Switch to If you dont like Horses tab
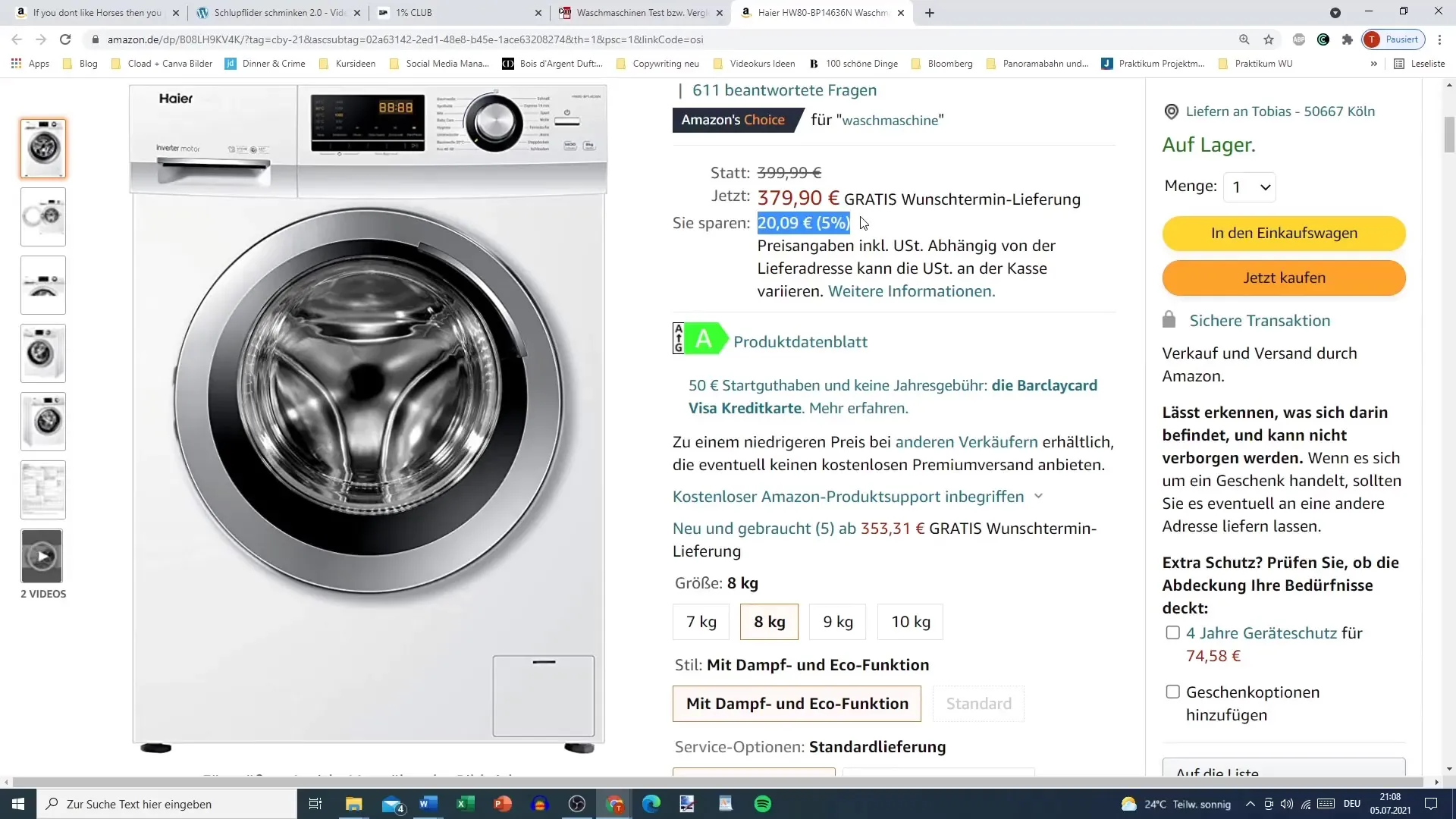Screen dimensions: 1456x819 (x=97, y=13)
